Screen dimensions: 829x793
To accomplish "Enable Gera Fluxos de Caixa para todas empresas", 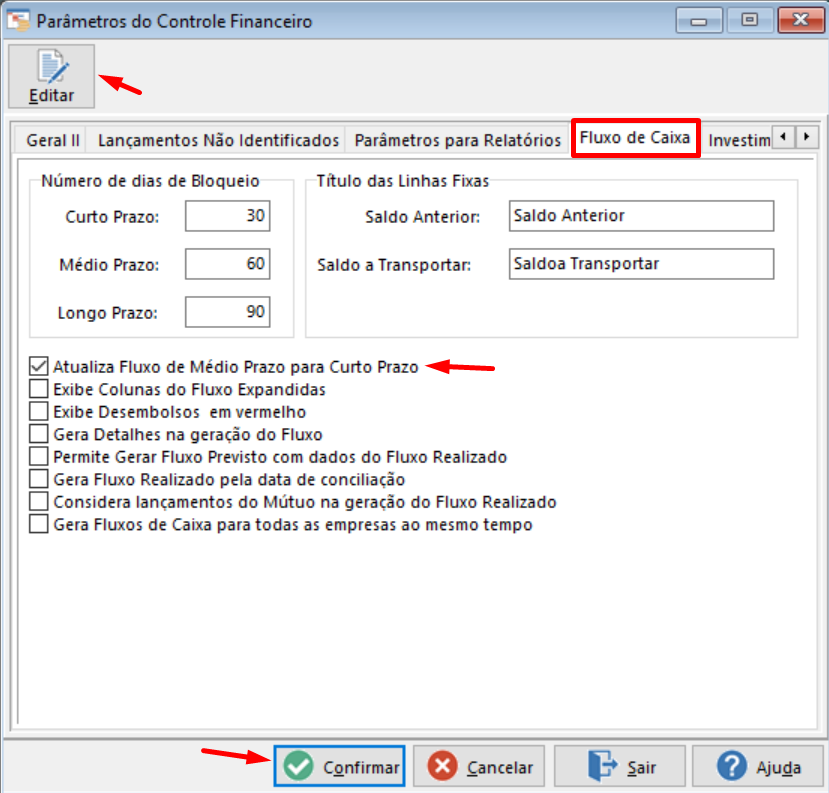I will pyautogui.click(x=39, y=524).
